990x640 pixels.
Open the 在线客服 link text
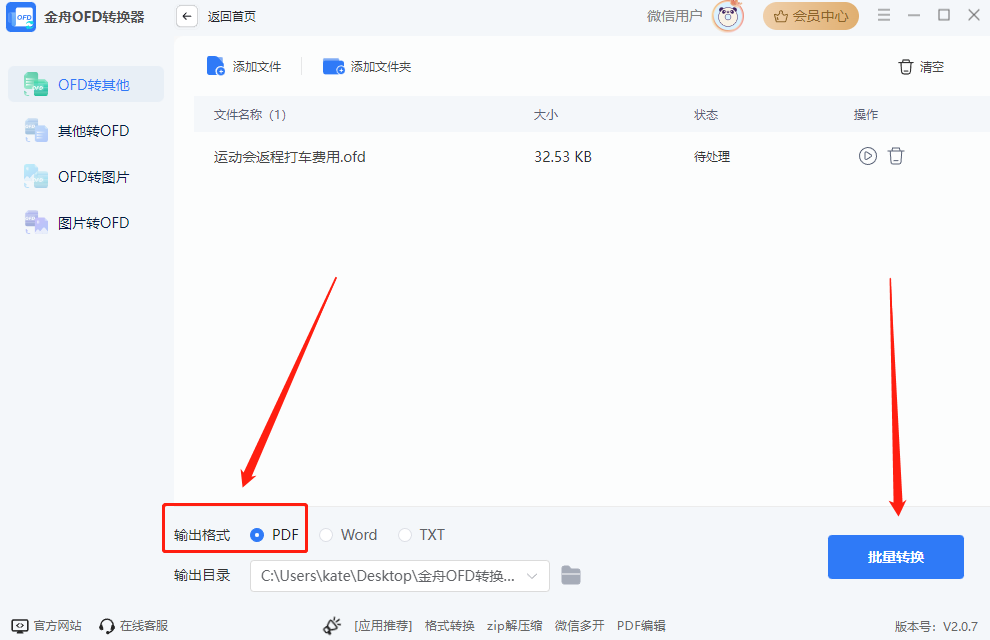click(x=144, y=625)
